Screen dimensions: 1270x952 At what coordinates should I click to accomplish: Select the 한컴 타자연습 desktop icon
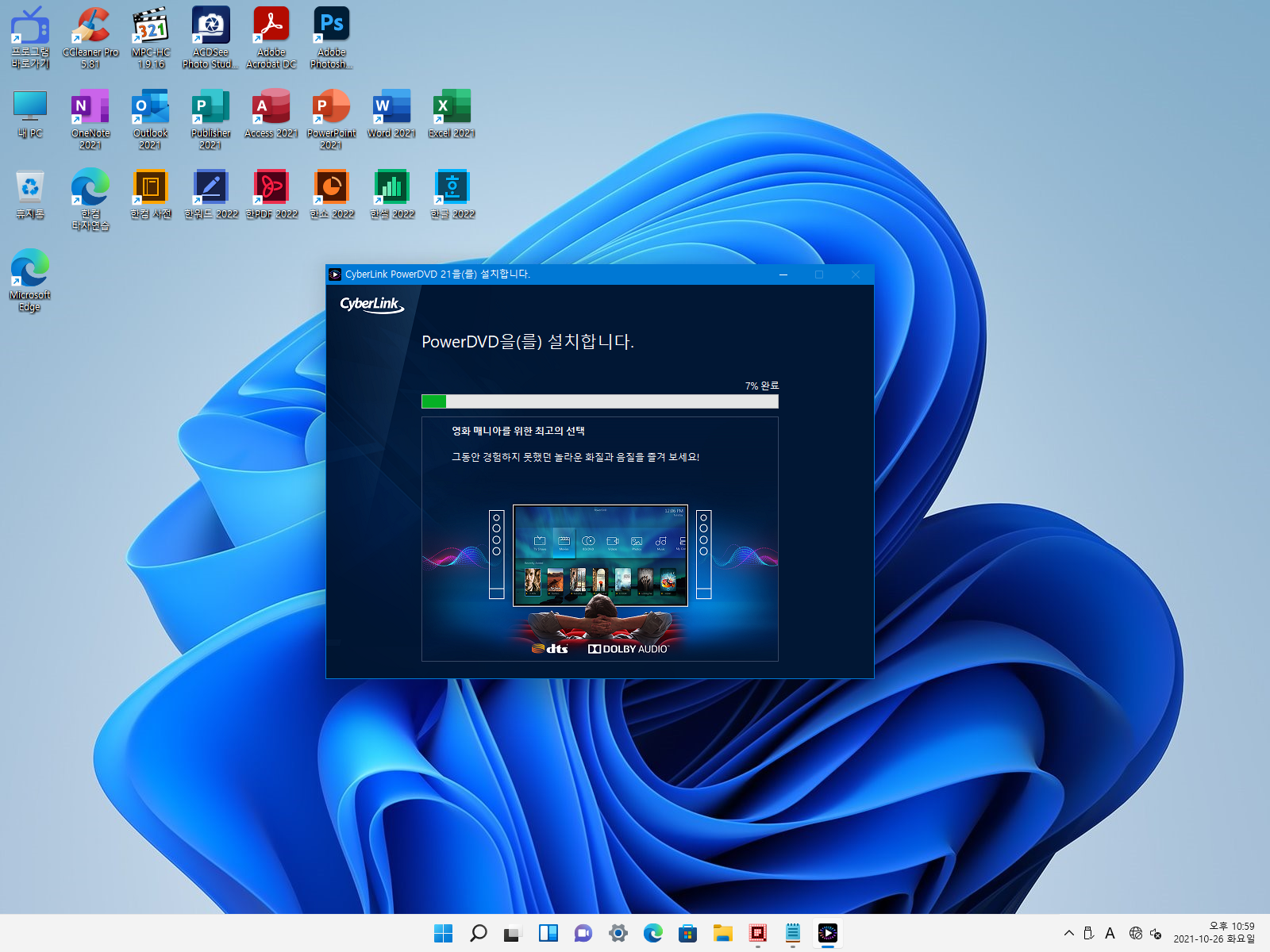pyautogui.click(x=90, y=200)
